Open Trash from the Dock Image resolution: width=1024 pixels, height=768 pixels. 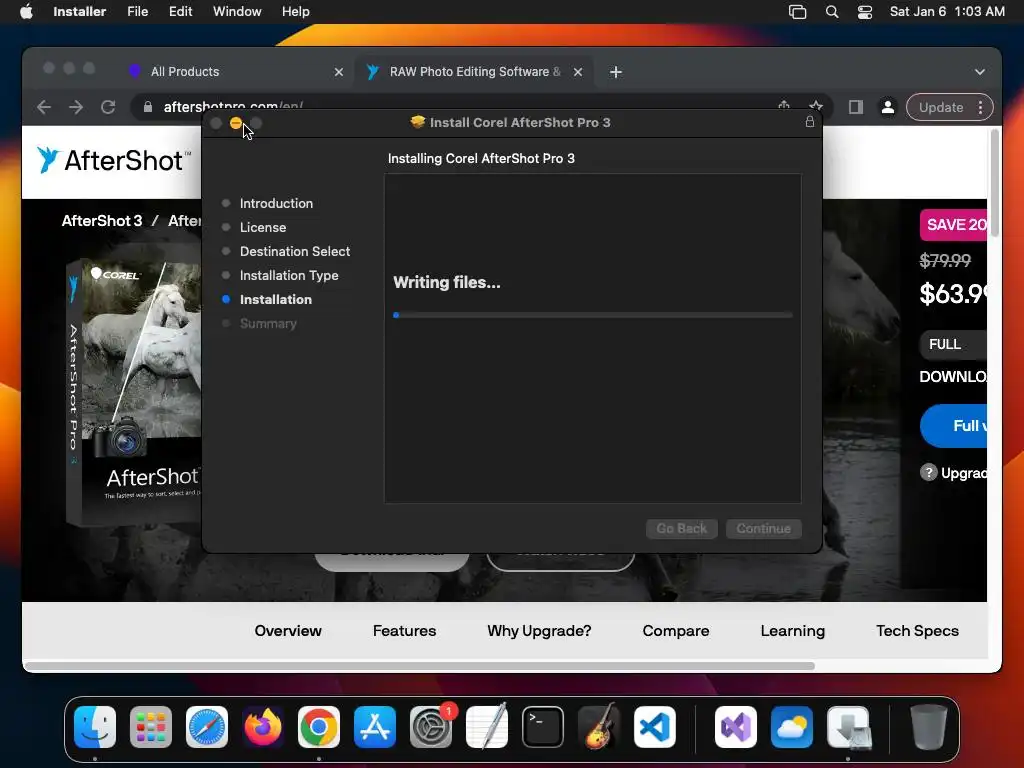pos(928,727)
